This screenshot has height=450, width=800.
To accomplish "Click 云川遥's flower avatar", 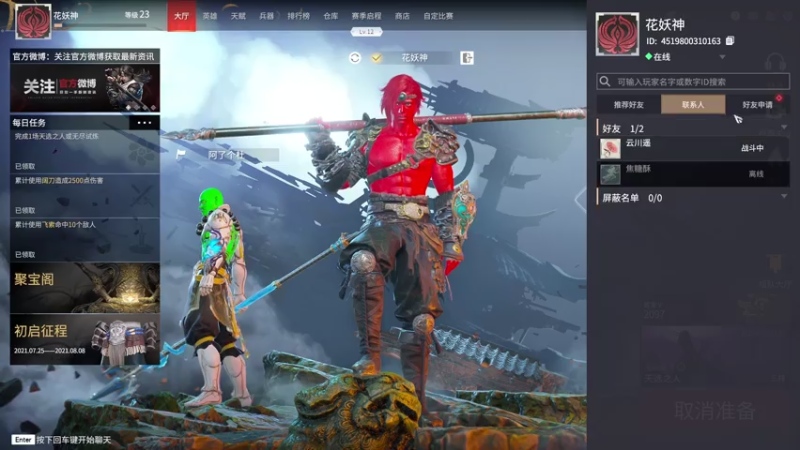I will point(610,148).
